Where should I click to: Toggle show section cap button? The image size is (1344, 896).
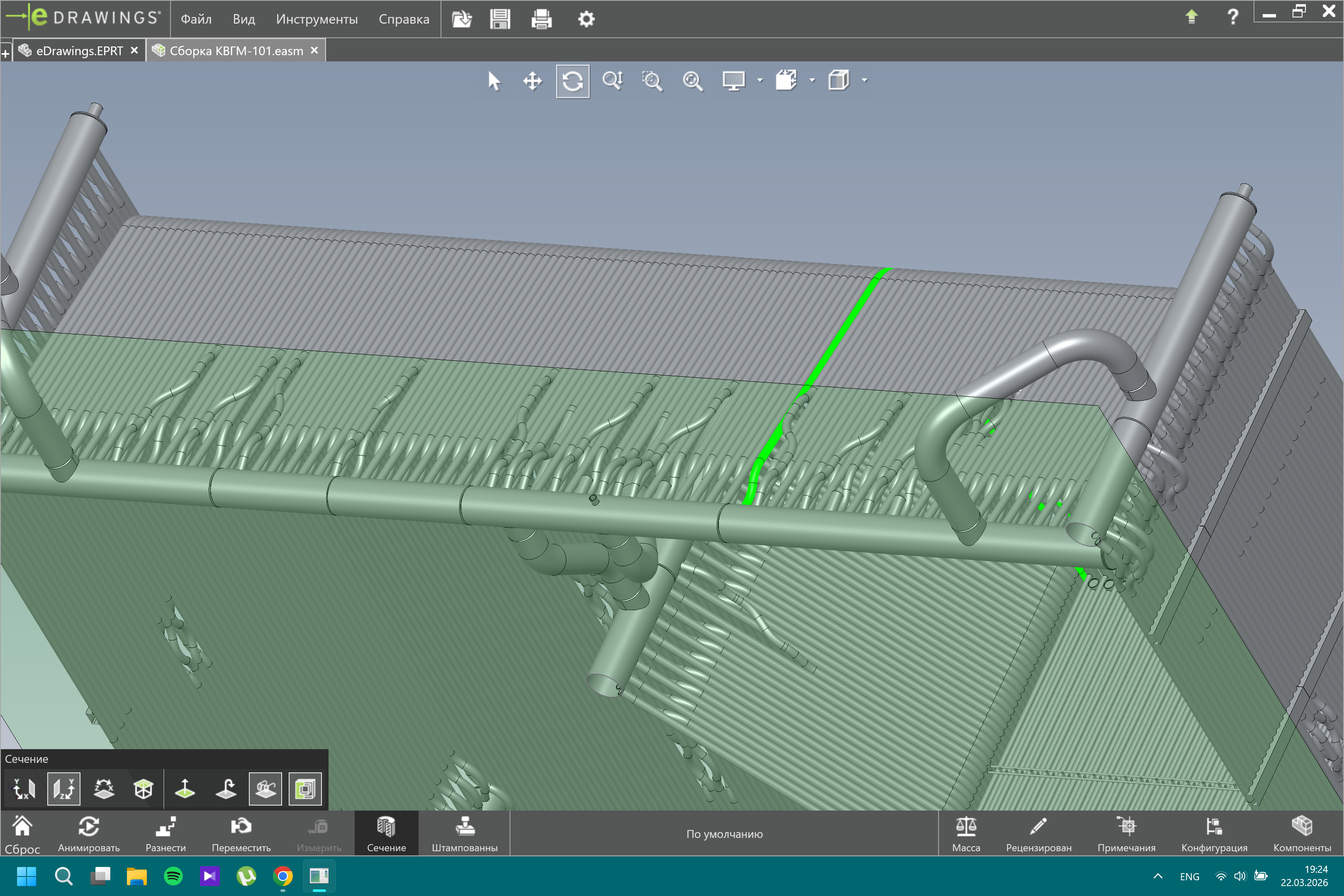pyautogui.click(x=305, y=789)
